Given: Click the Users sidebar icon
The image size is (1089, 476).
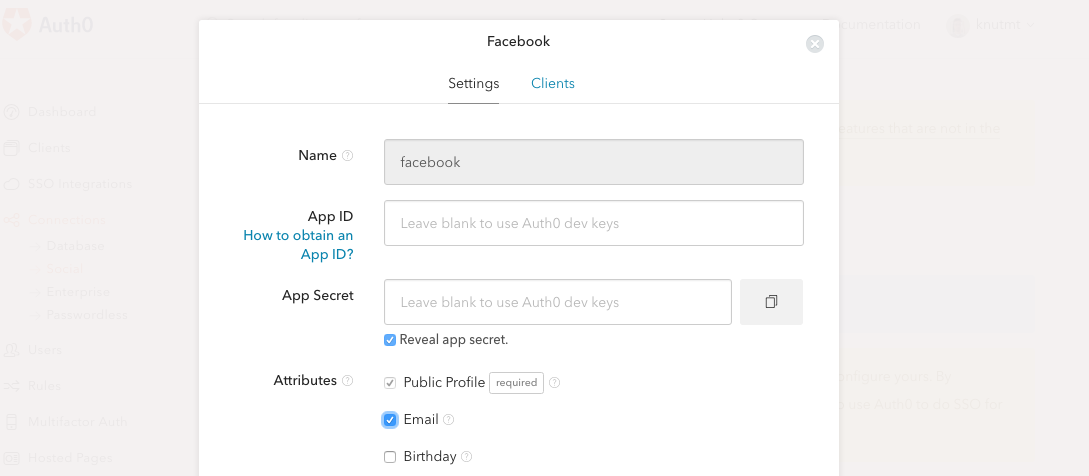Looking at the screenshot, I should tap(11, 350).
